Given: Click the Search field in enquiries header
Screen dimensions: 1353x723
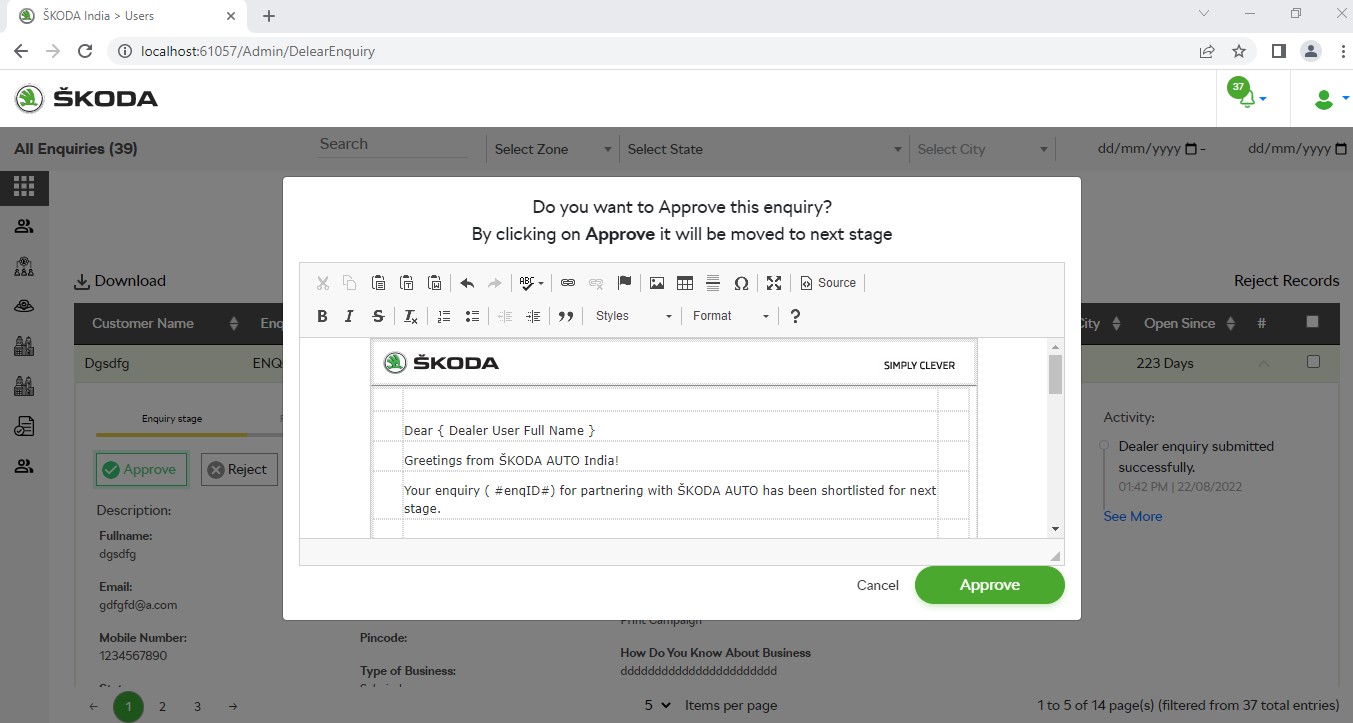Looking at the screenshot, I should tap(393, 144).
